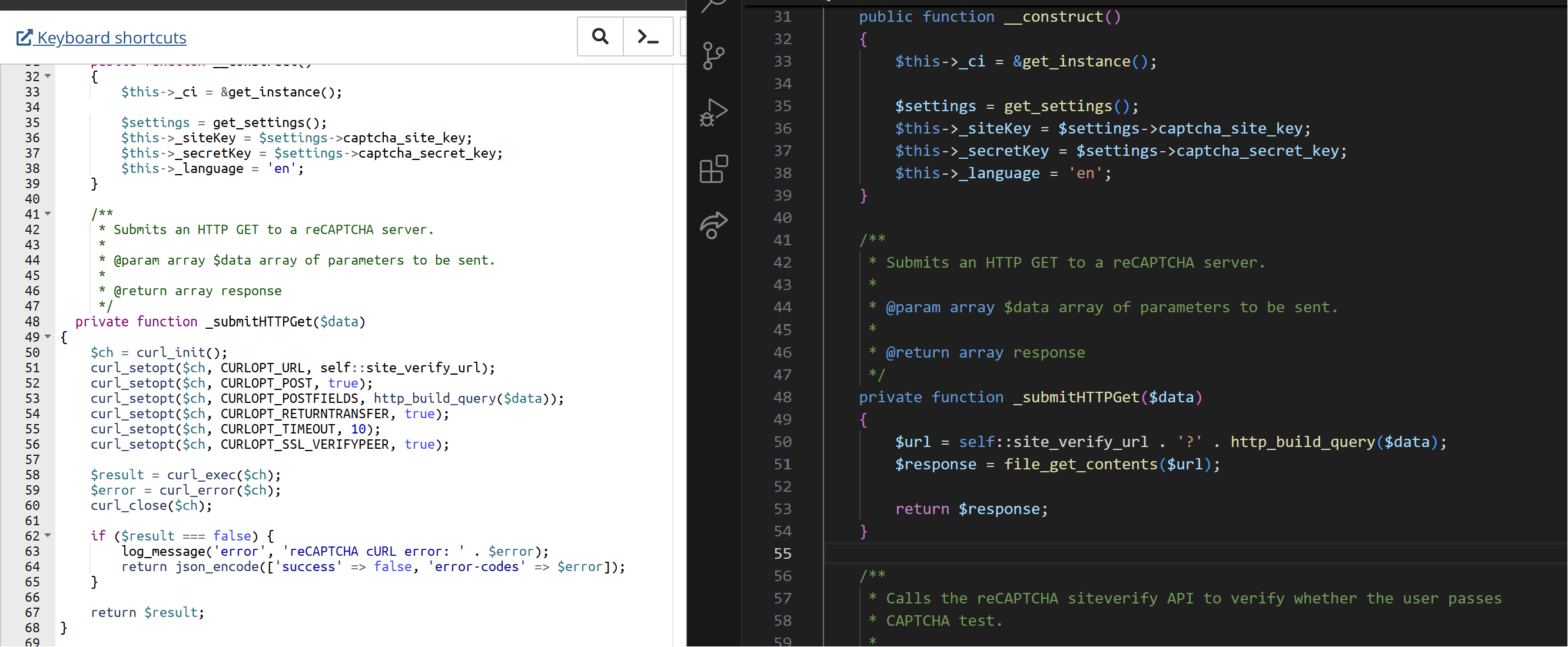Click 'log_message' on line 63
Viewport: 1568px width, 647px height.
(163, 552)
